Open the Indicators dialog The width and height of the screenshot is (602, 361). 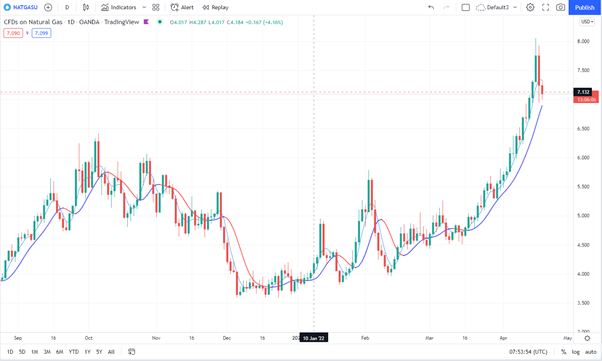click(x=119, y=7)
